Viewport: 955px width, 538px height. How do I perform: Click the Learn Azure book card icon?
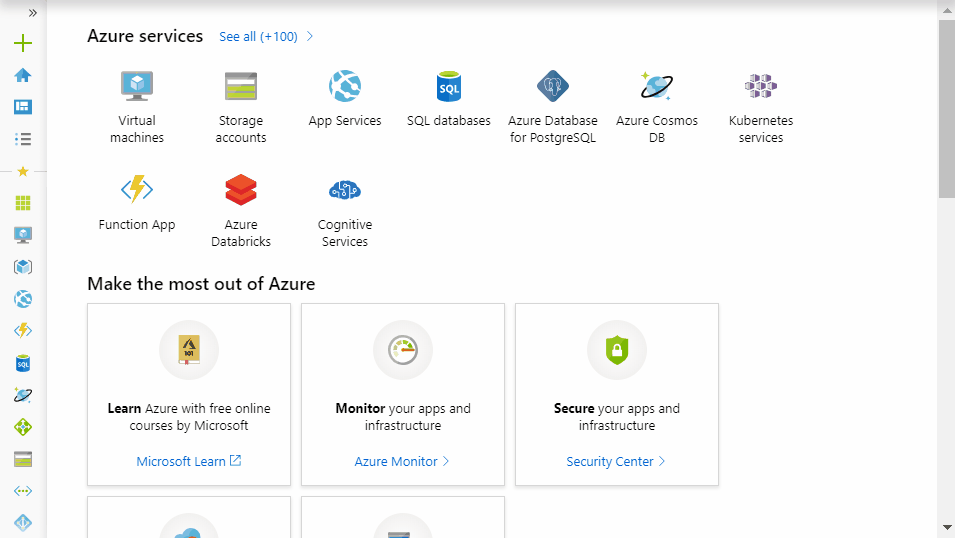pyautogui.click(x=189, y=350)
